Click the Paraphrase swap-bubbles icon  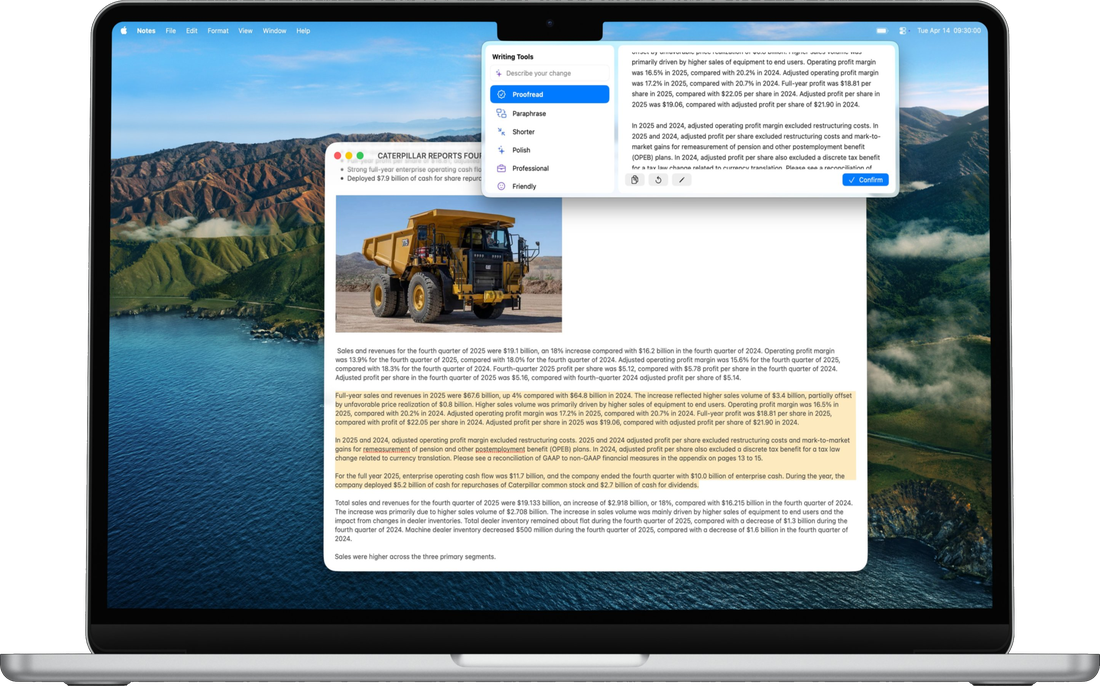click(501, 113)
